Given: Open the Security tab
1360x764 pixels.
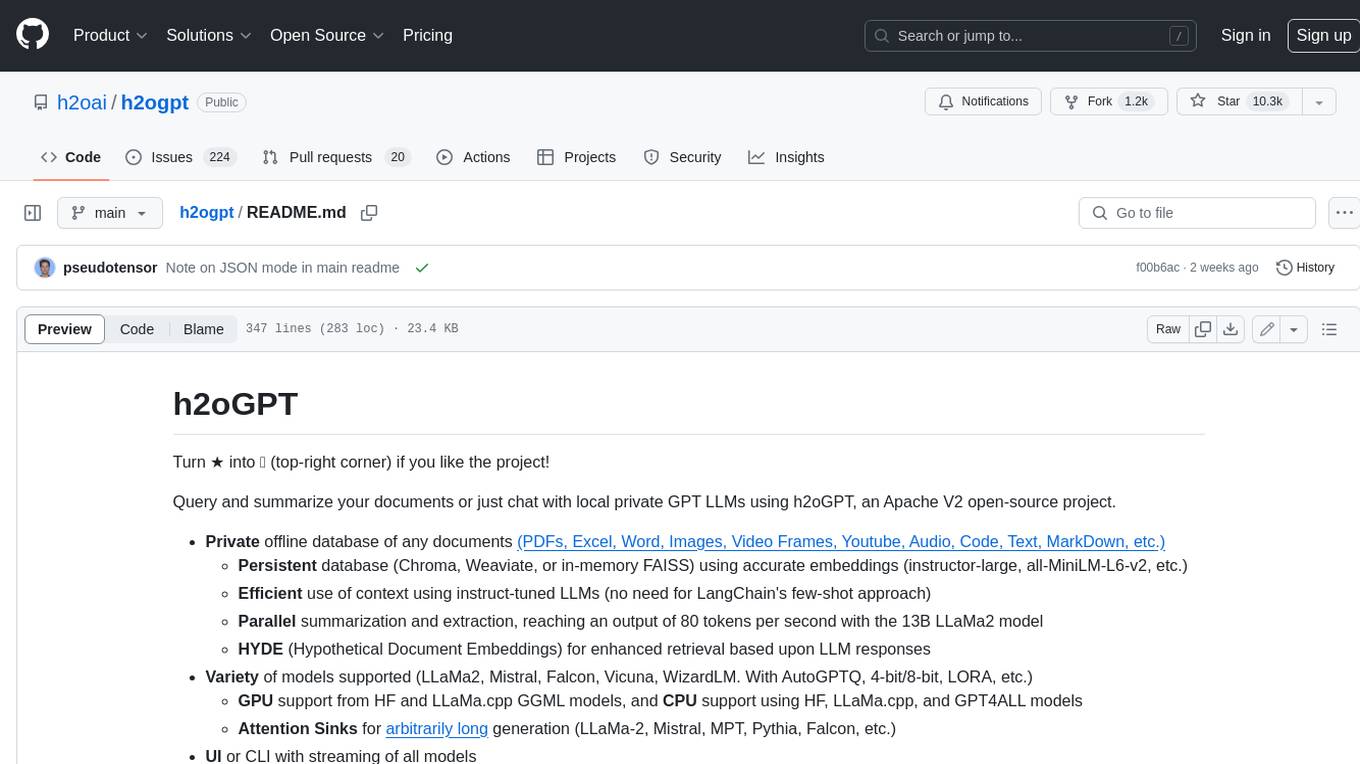Looking at the screenshot, I should pyautogui.click(x=682, y=157).
